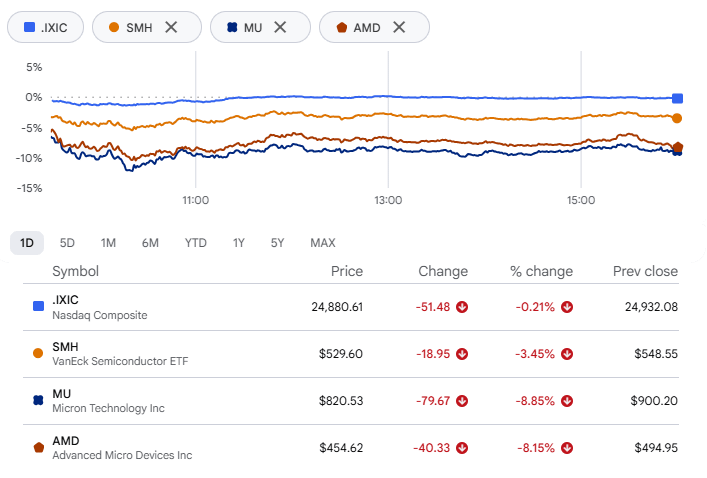707x478 pixels.
Task: Open the .IXIC symbol in the table
Action: pyautogui.click(x=65, y=300)
